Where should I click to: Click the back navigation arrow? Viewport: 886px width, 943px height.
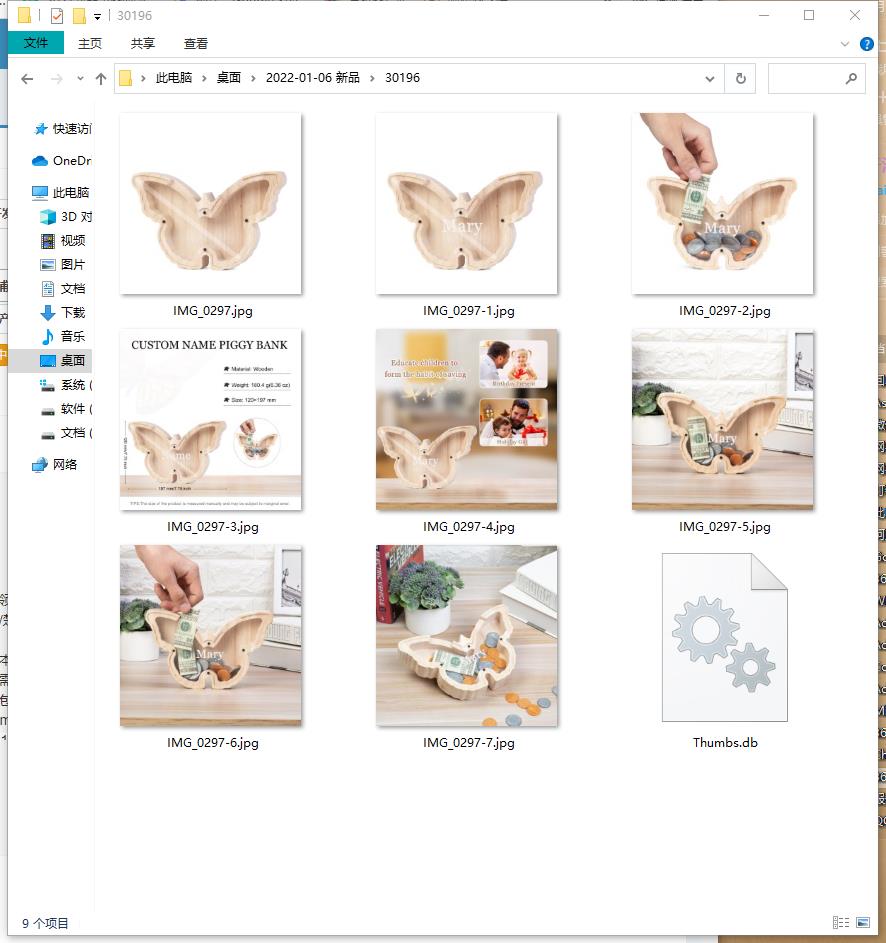click(x=27, y=78)
